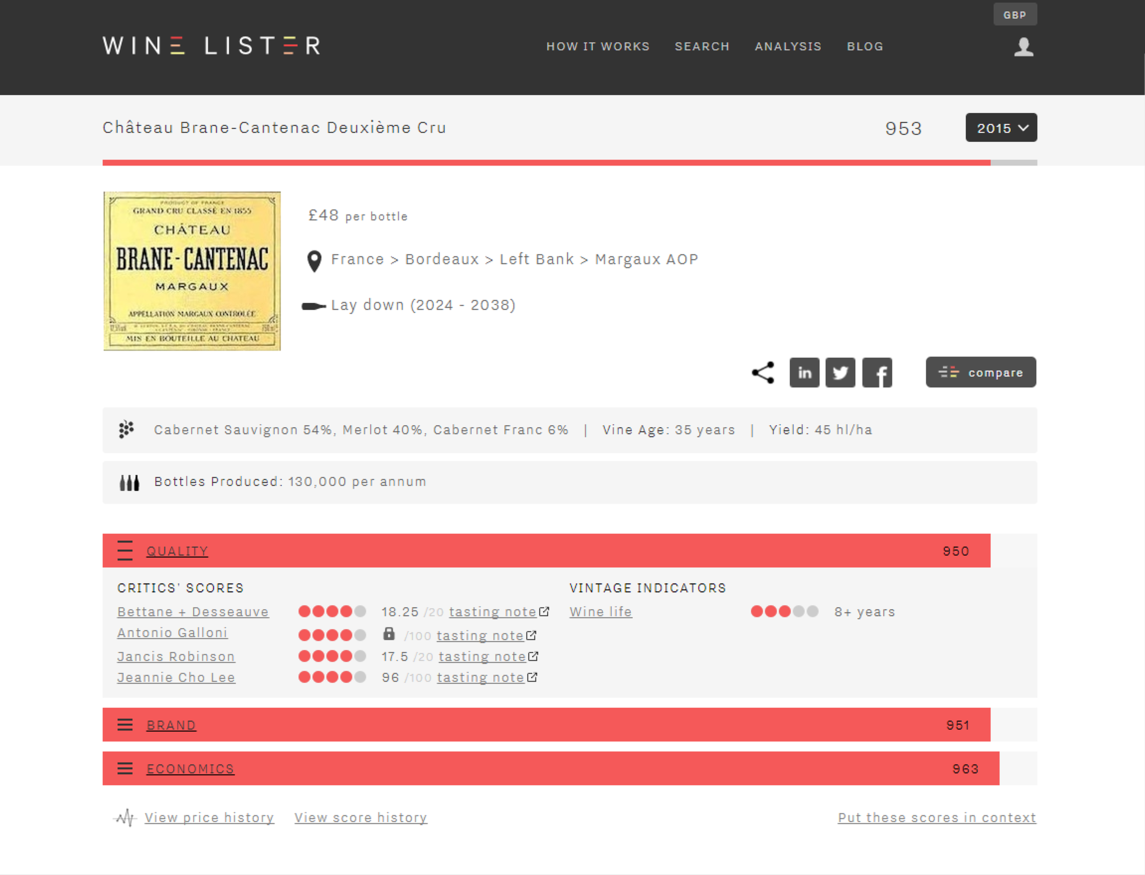
Task: Switch currency via GBP button
Action: (x=1015, y=15)
